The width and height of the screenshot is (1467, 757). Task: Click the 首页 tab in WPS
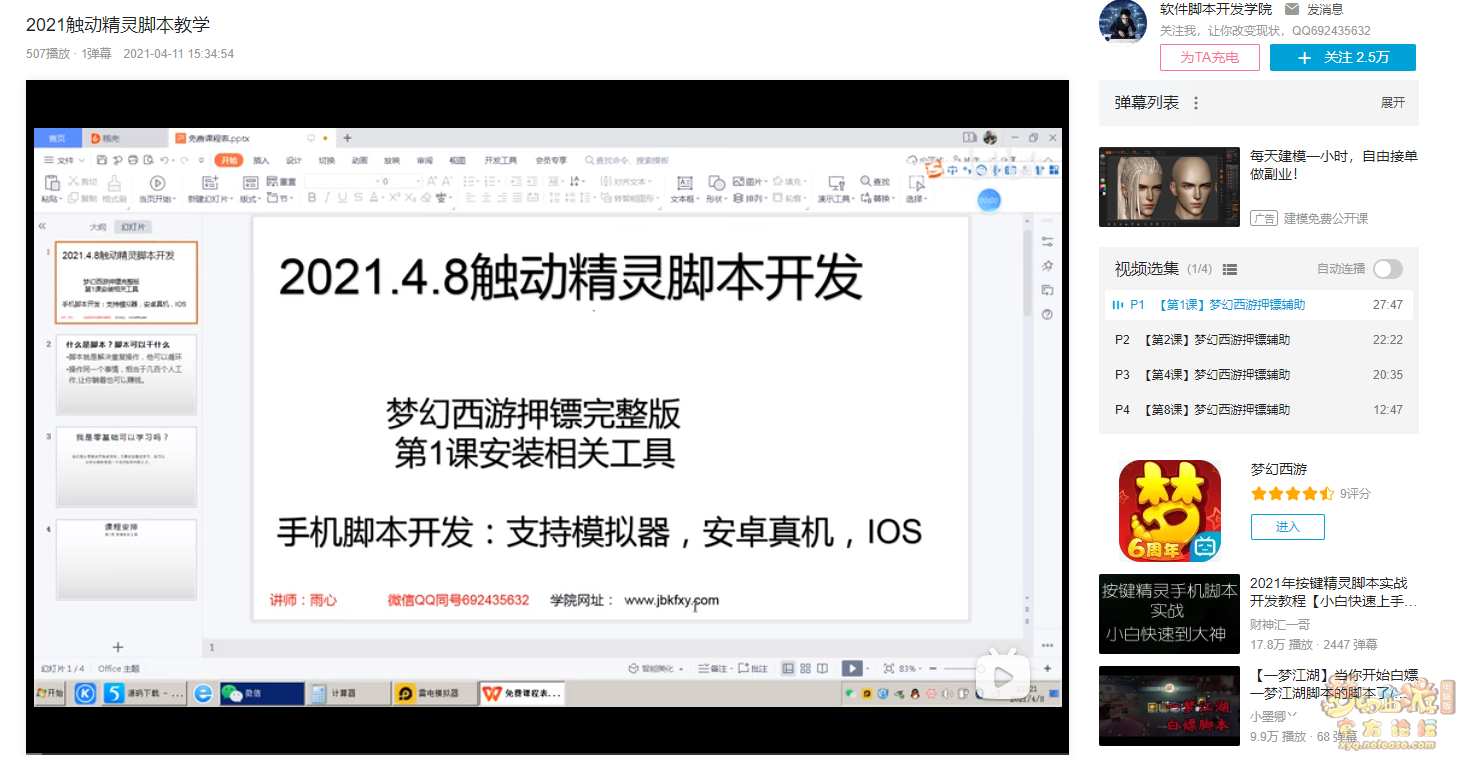click(57, 138)
